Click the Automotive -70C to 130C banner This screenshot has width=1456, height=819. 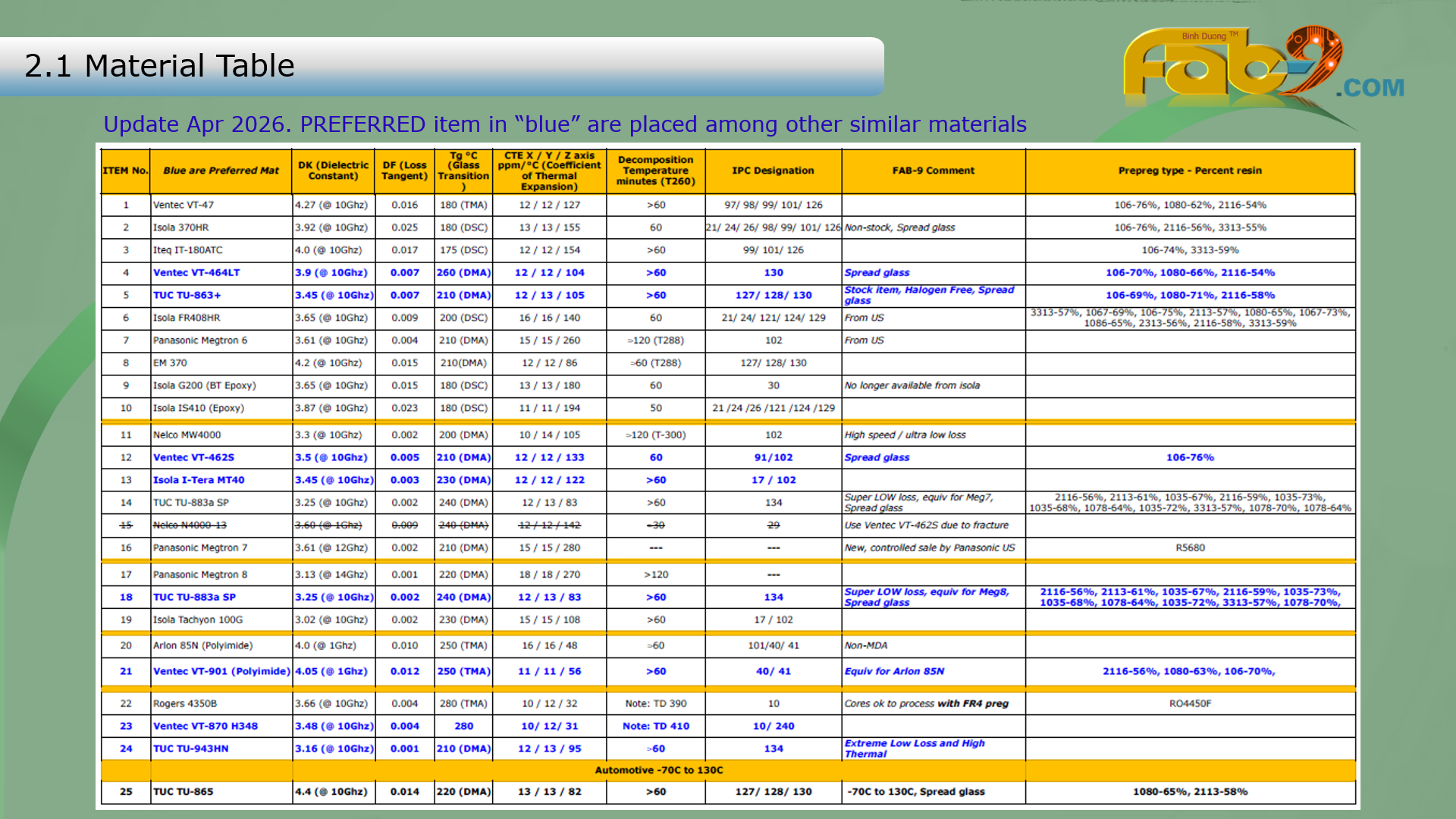[658, 770]
